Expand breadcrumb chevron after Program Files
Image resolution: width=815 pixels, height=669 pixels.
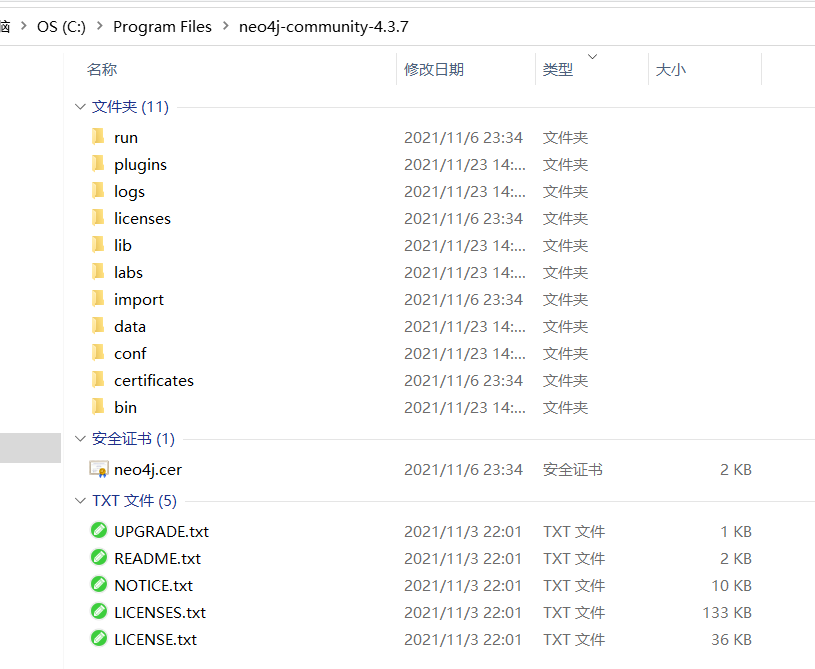pyautogui.click(x=226, y=26)
